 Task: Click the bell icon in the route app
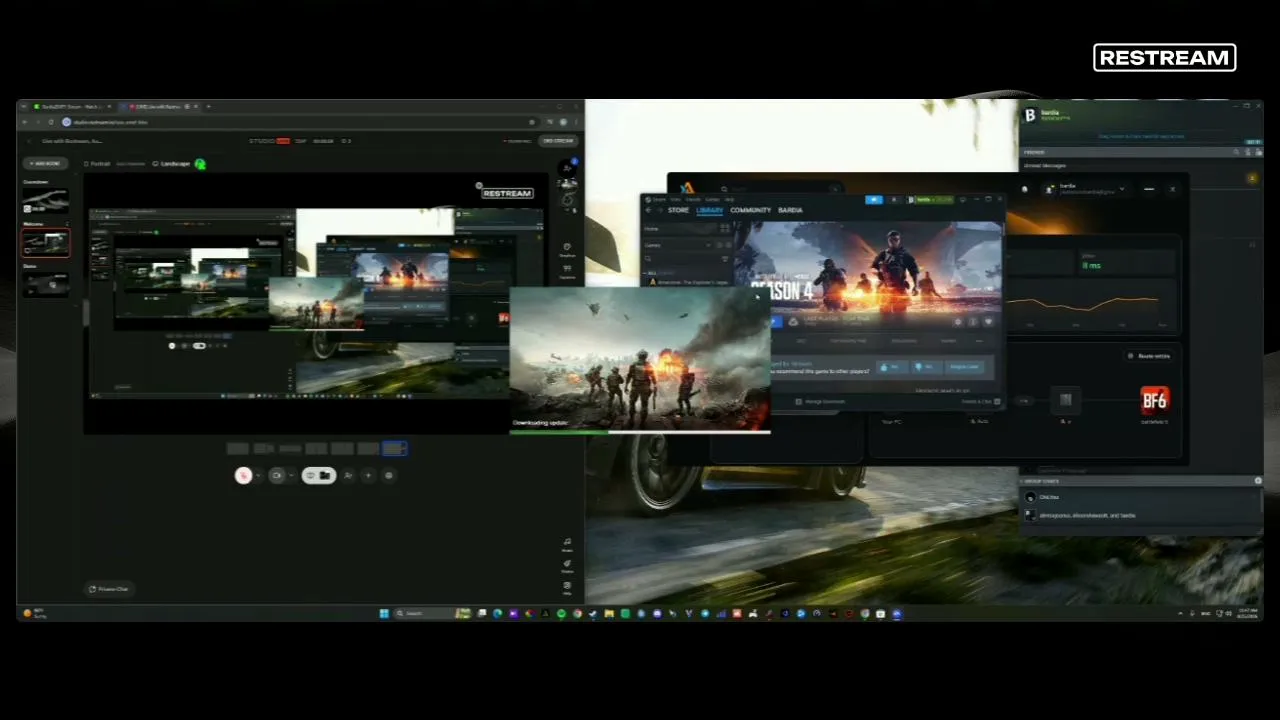coord(1024,189)
